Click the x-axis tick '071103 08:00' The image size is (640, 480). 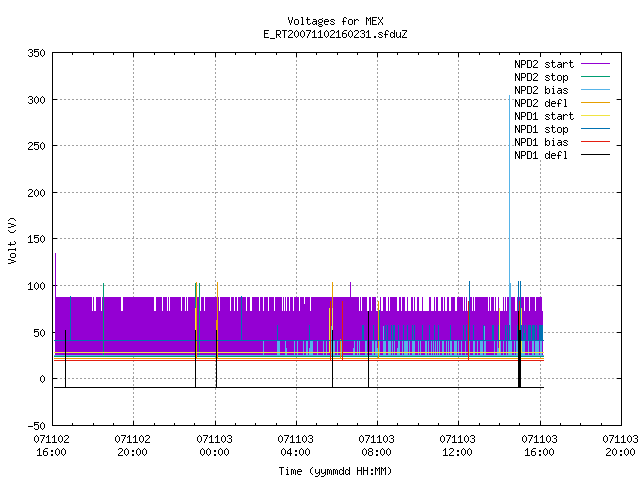click(377, 446)
